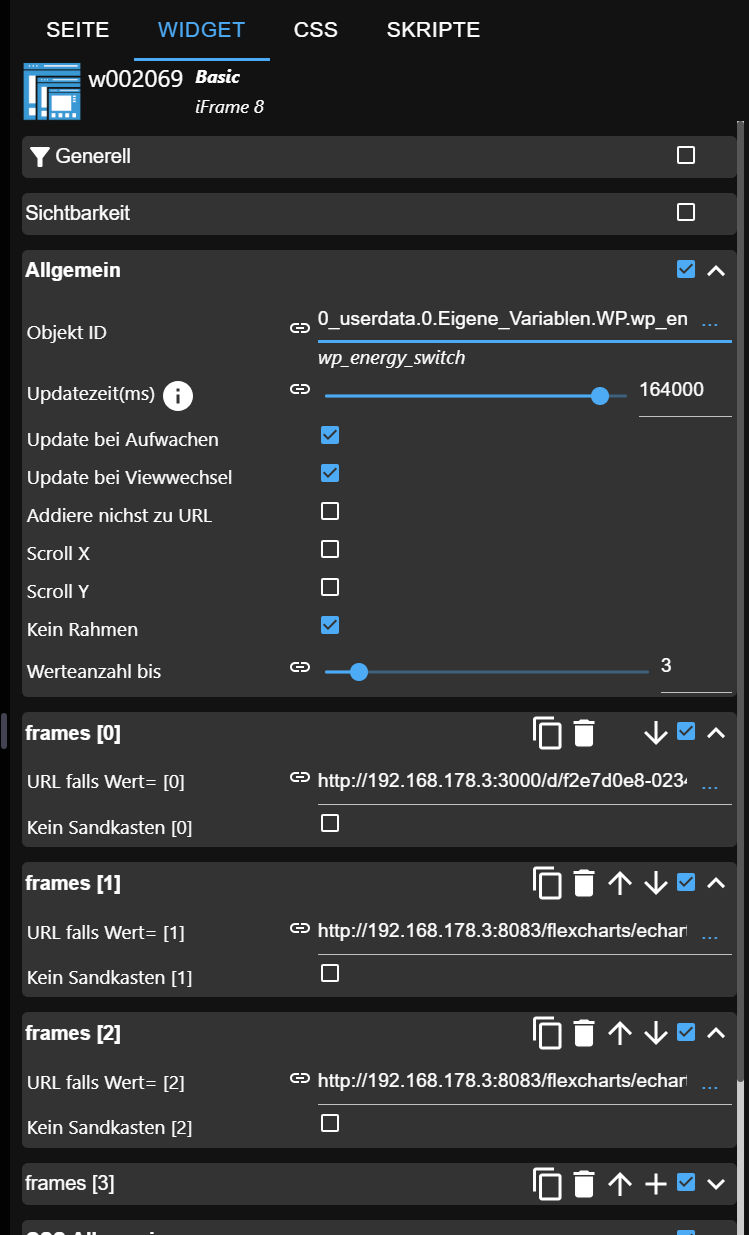Adjust the Werteanzahl bis slider handle
This screenshot has height=1235, width=749.
359,672
